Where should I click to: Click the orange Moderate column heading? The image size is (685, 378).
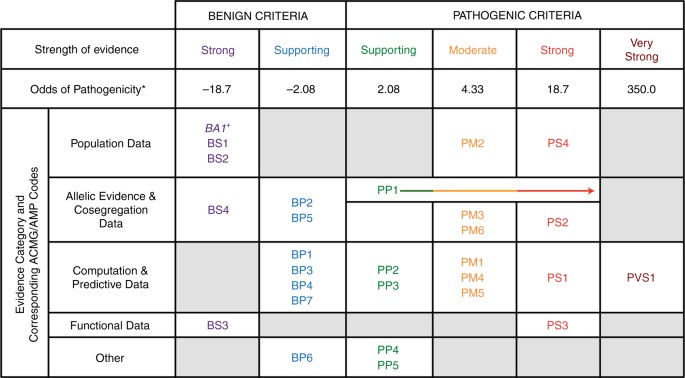click(x=474, y=50)
